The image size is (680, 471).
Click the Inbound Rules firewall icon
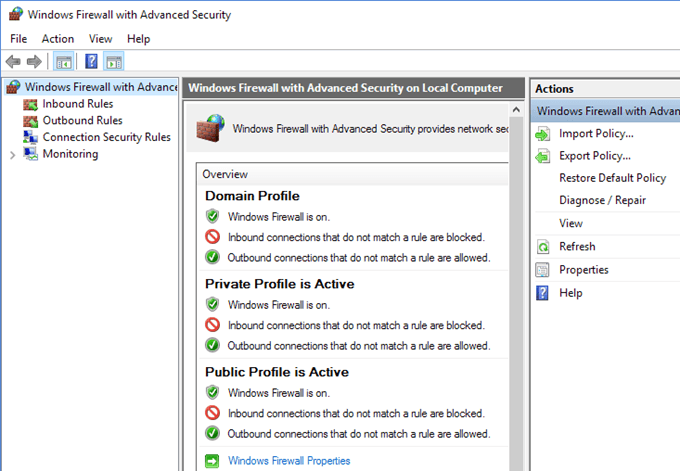click(31, 104)
